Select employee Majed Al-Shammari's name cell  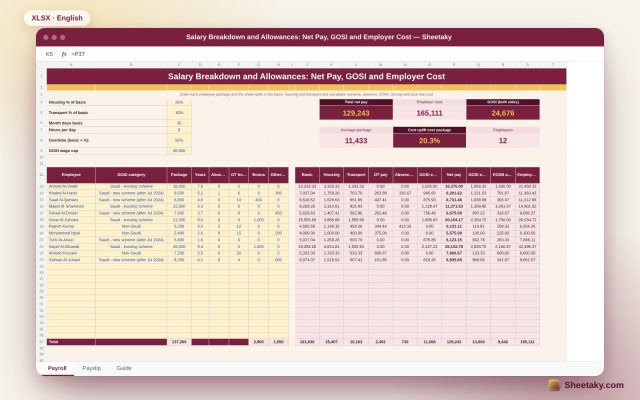71,207
